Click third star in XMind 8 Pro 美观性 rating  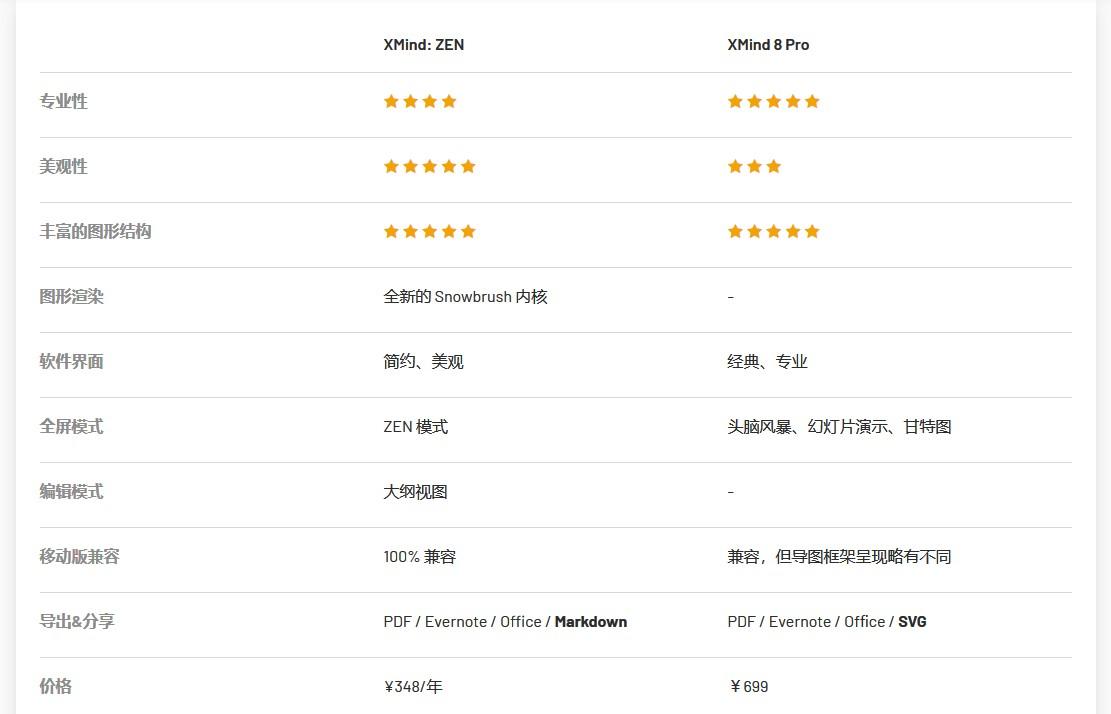pos(773,166)
